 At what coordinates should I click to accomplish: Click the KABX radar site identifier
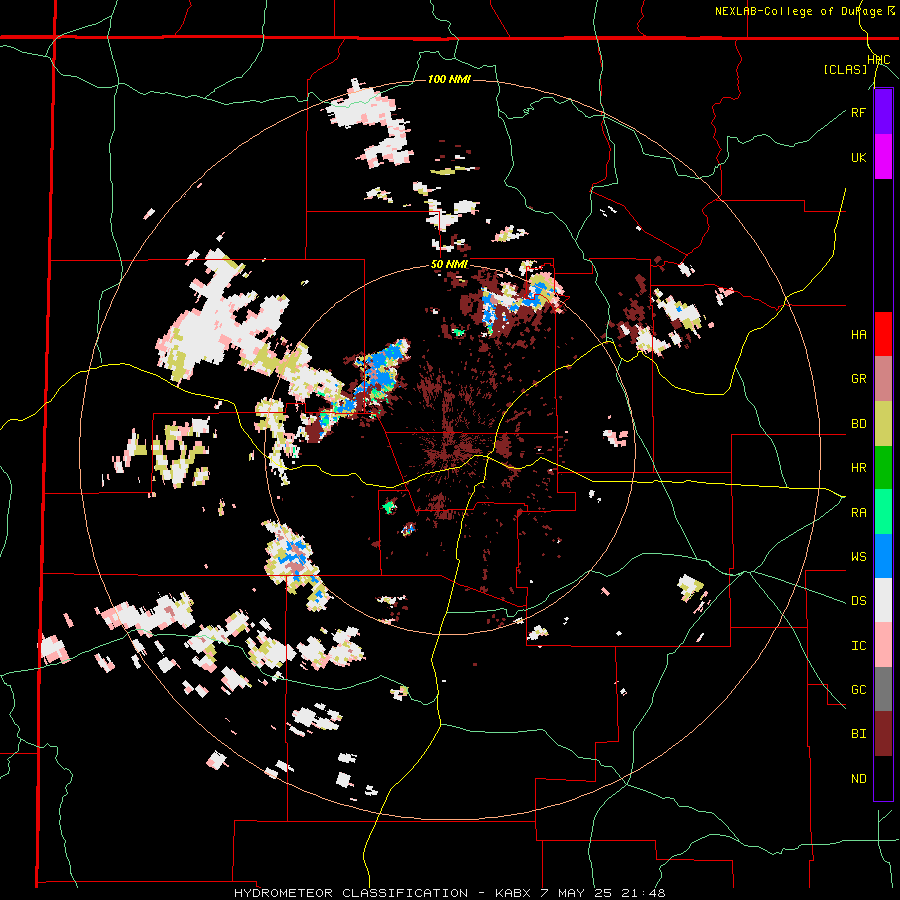click(512, 893)
